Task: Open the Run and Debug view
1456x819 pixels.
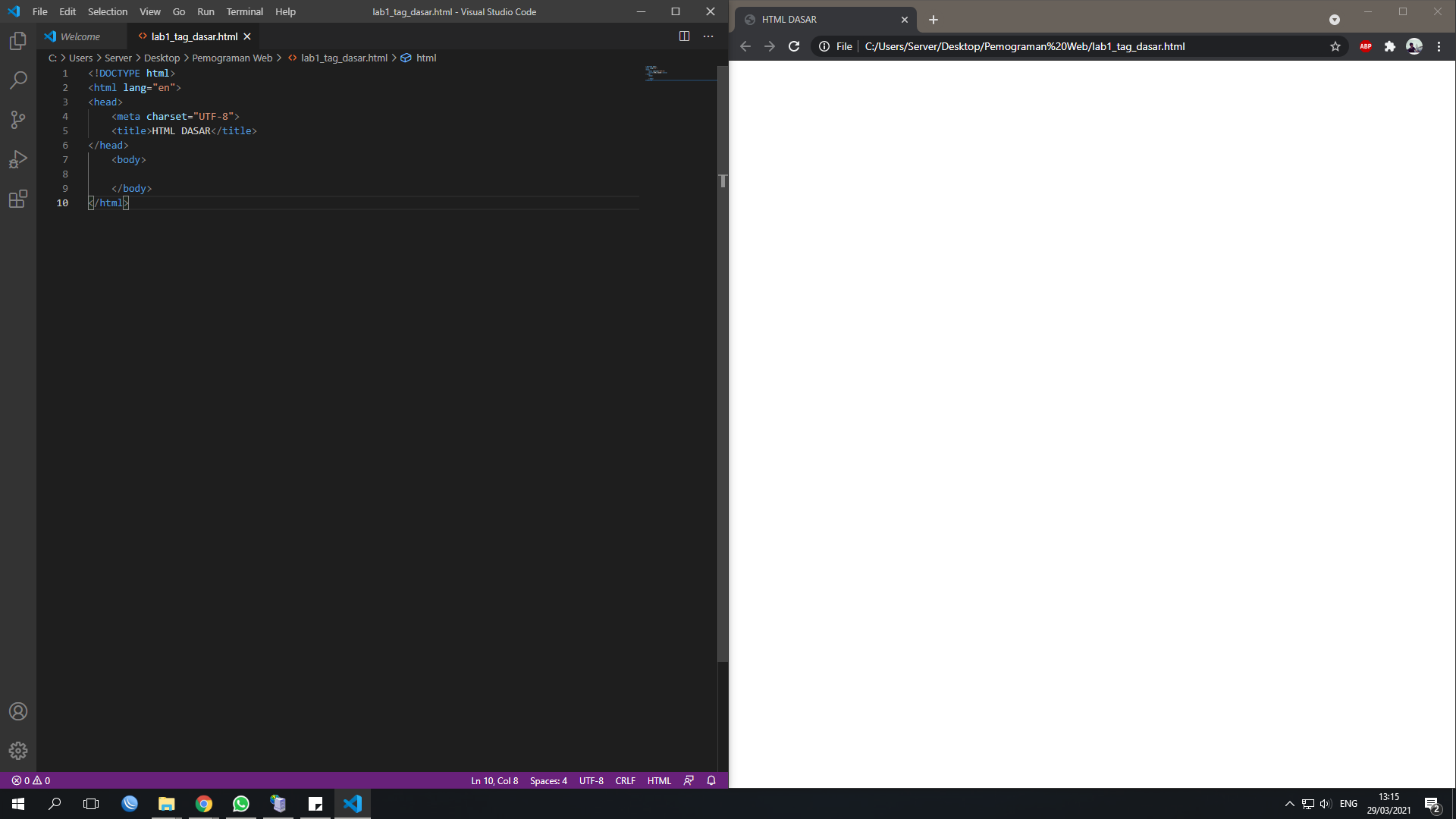Action: (x=17, y=159)
